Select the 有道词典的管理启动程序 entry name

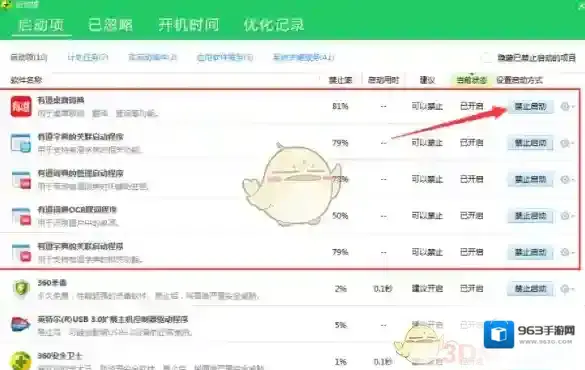click(80, 173)
